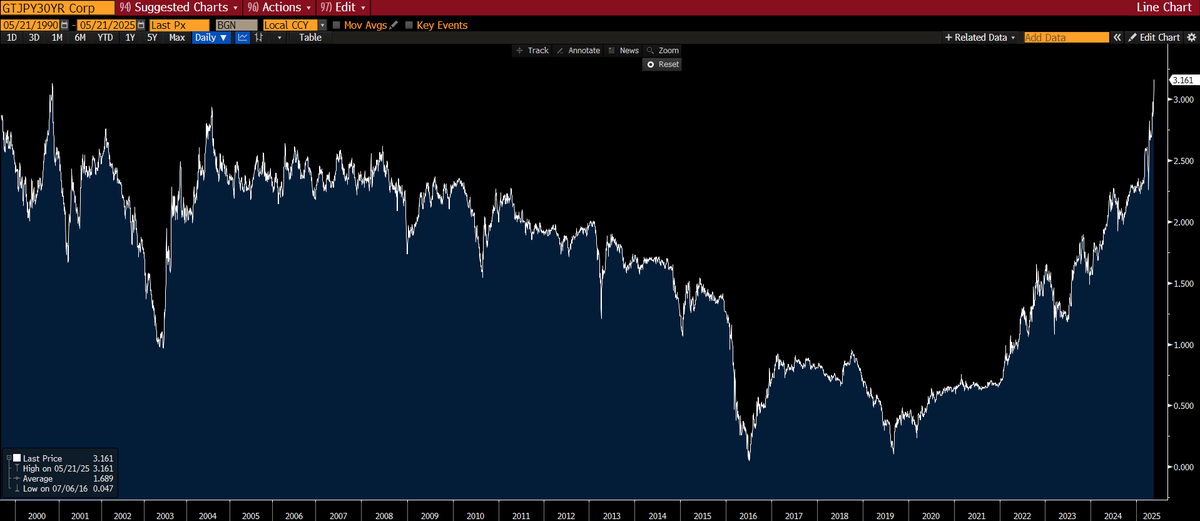Select the 5Y time range
Screen dimensions: 1200x521
[x=152, y=37]
